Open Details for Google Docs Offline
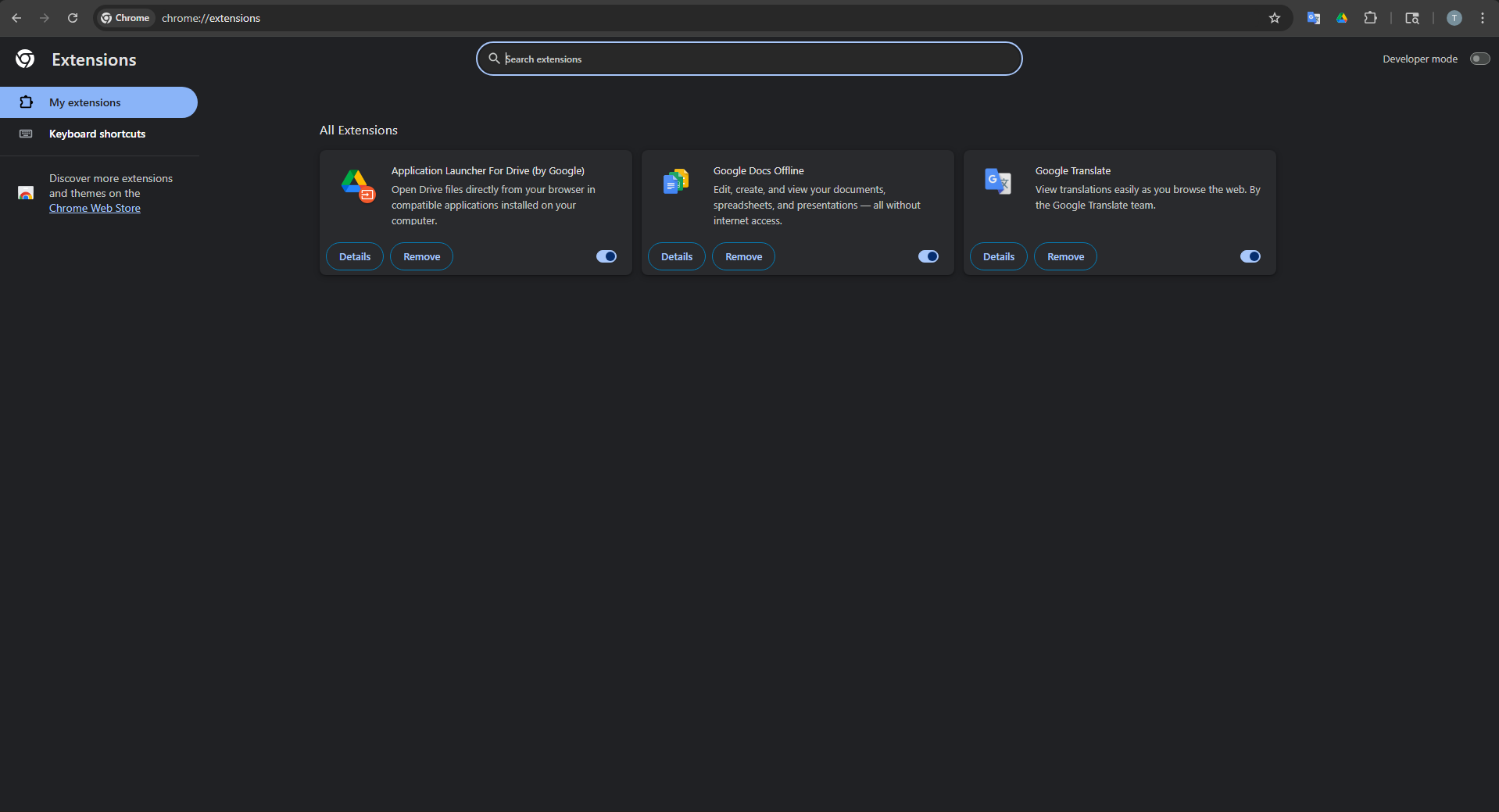Viewport: 1499px width, 812px height. 677,256
